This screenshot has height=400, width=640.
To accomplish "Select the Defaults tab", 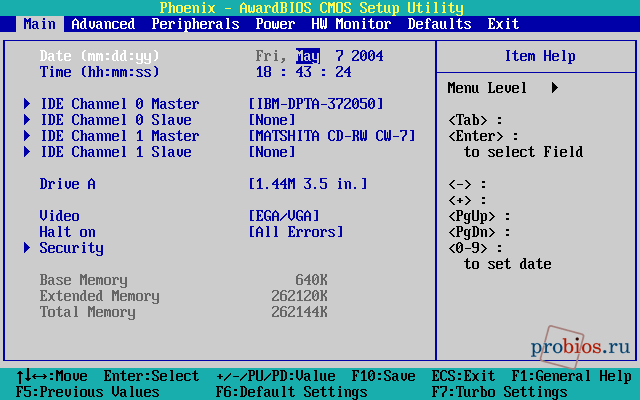I will point(439,24).
